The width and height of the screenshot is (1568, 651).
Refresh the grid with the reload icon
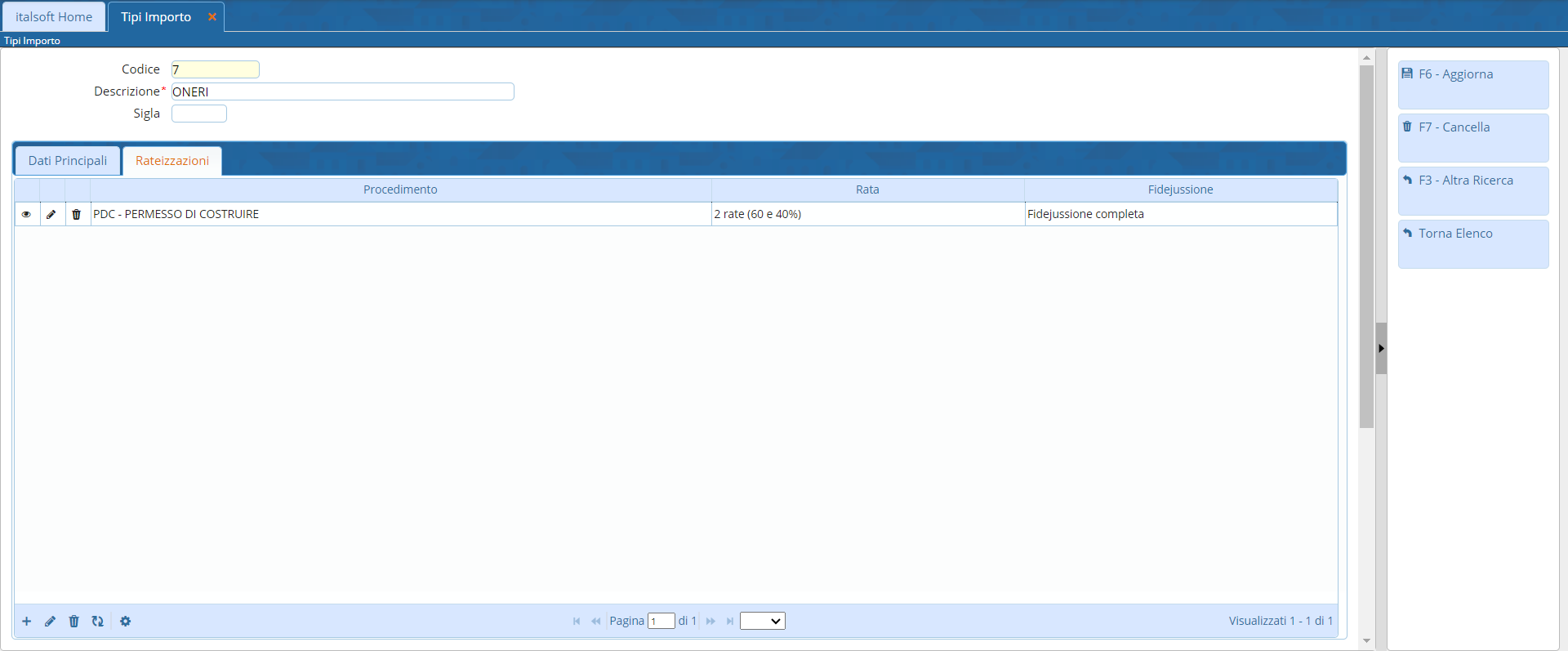tap(98, 622)
